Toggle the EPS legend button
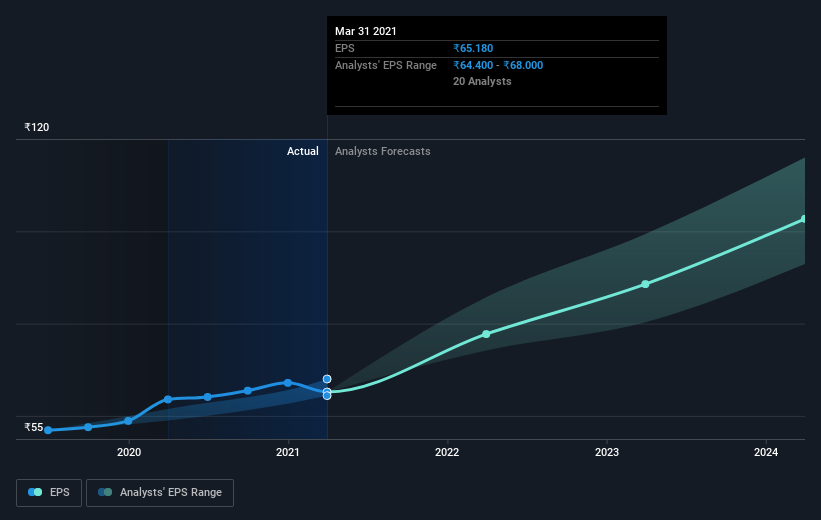The image size is (821, 520). coord(49,493)
